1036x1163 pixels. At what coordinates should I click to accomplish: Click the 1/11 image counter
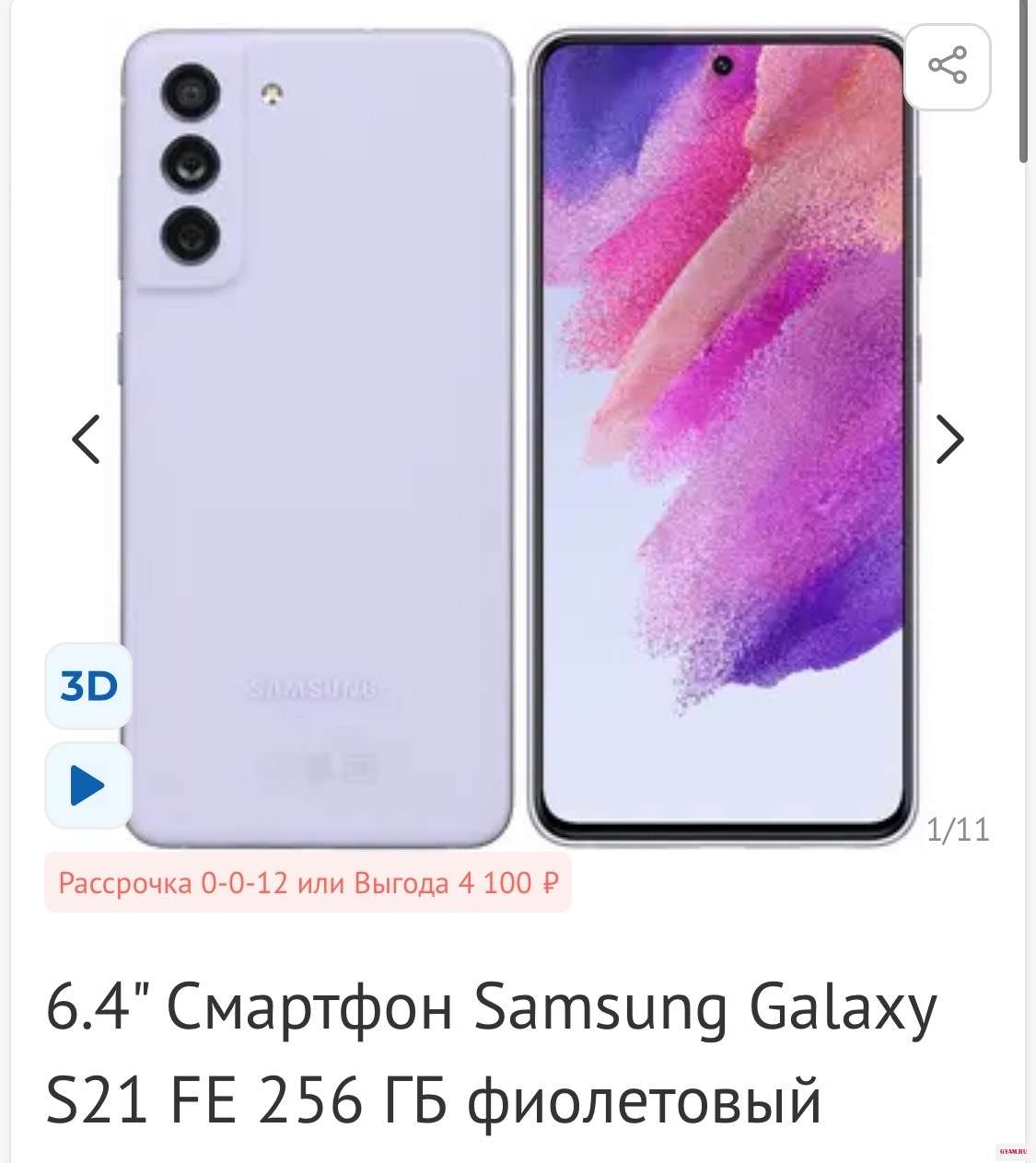958,831
